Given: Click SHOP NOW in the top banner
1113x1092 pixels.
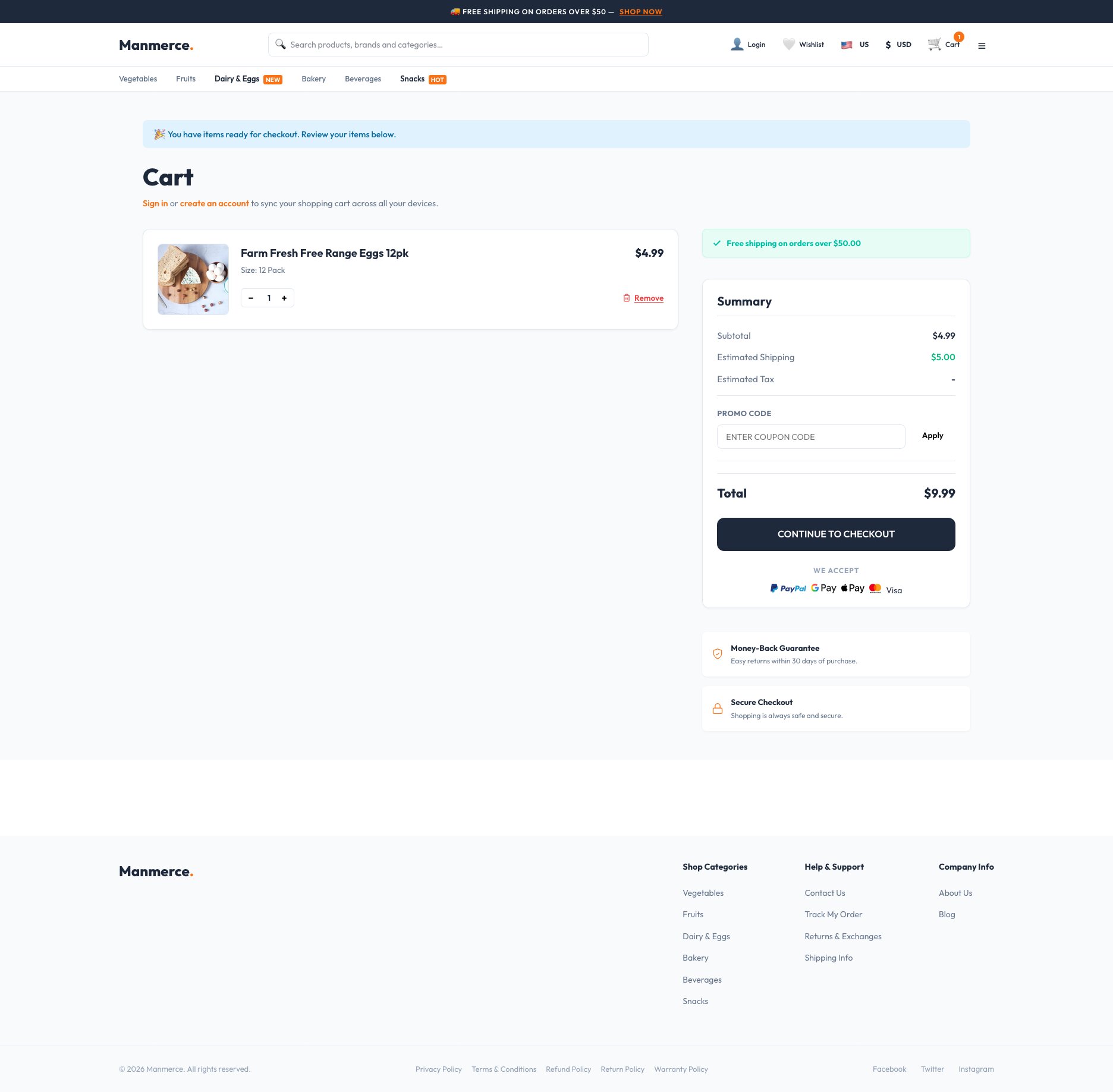Looking at the screenshot, I should pos(640,12).
